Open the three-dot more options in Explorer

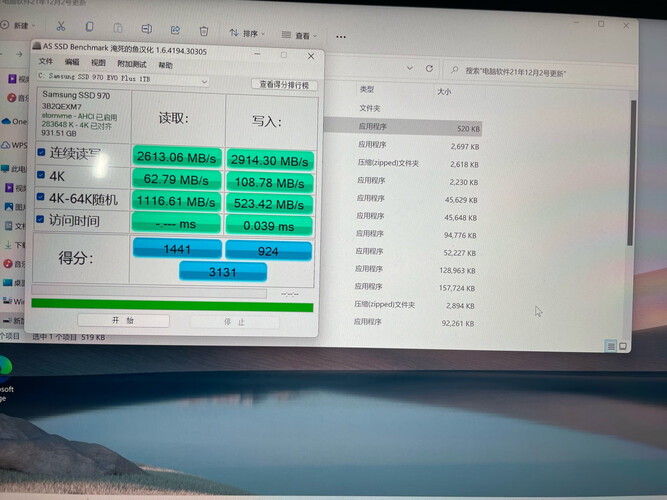(341, 37)
